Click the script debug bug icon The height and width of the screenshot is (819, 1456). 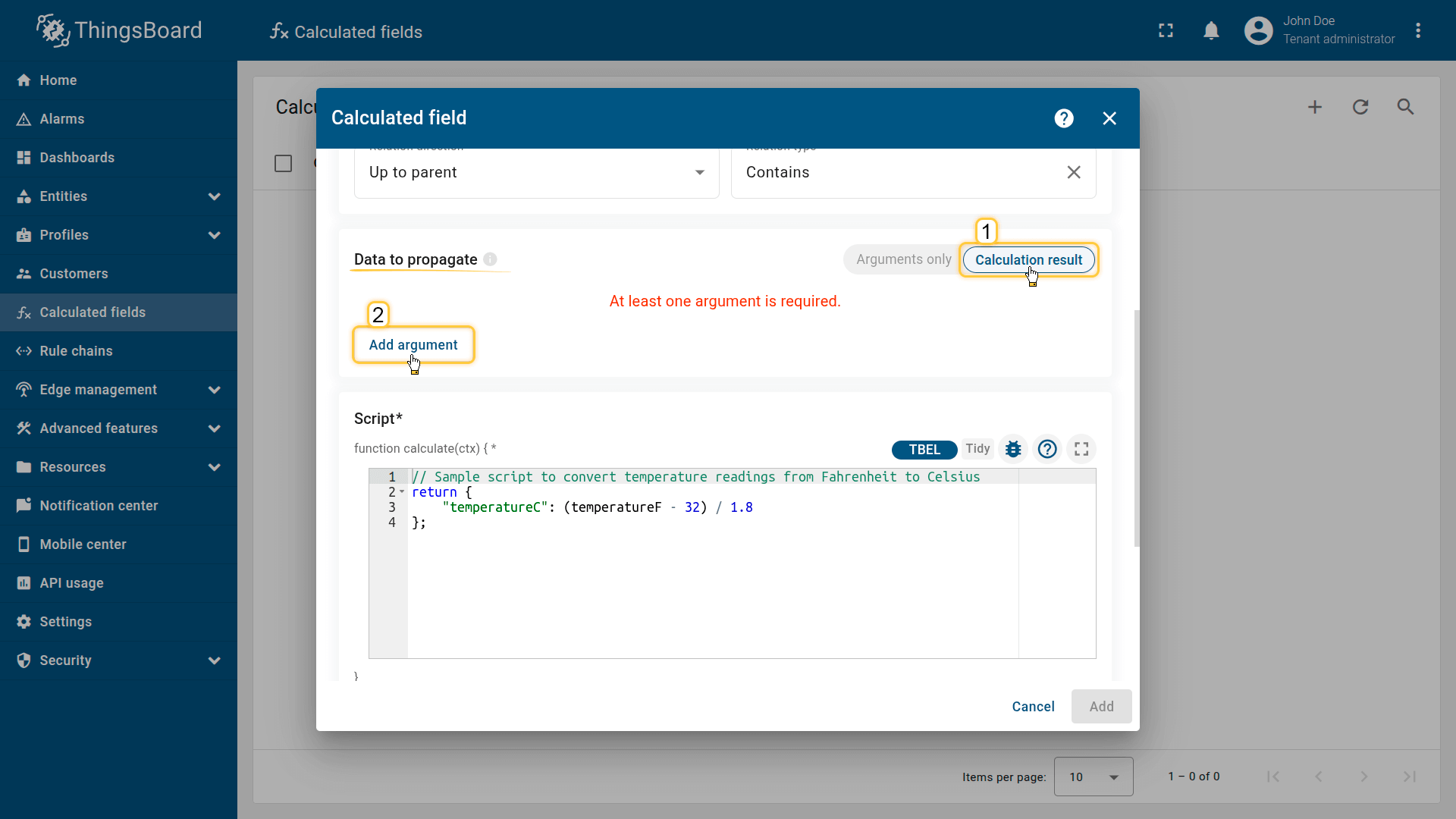(1013, 449)
